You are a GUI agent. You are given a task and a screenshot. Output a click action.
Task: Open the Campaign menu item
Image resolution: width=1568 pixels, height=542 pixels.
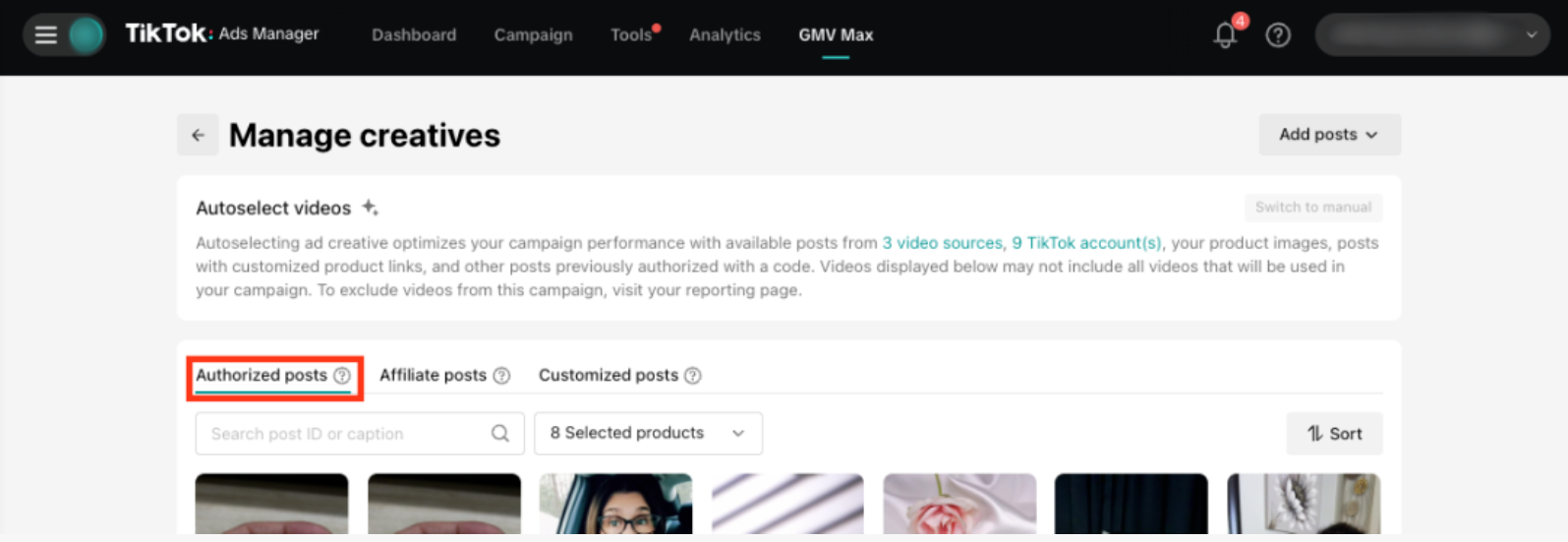pos(533,35)
